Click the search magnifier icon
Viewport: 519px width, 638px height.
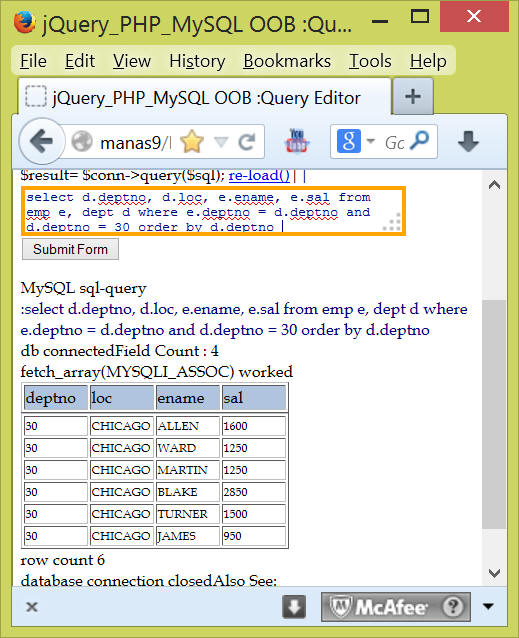pos(419,141)
